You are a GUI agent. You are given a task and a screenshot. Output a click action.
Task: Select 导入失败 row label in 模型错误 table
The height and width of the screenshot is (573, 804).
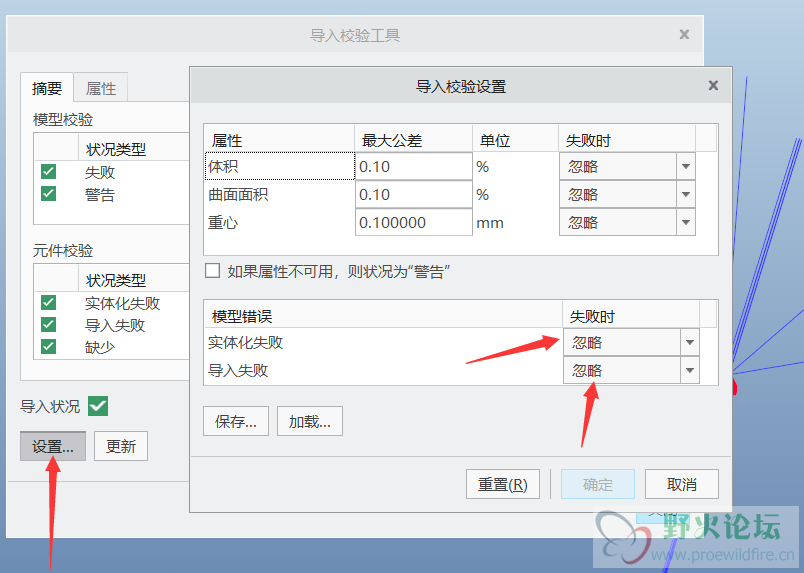(x=238, y=370)
